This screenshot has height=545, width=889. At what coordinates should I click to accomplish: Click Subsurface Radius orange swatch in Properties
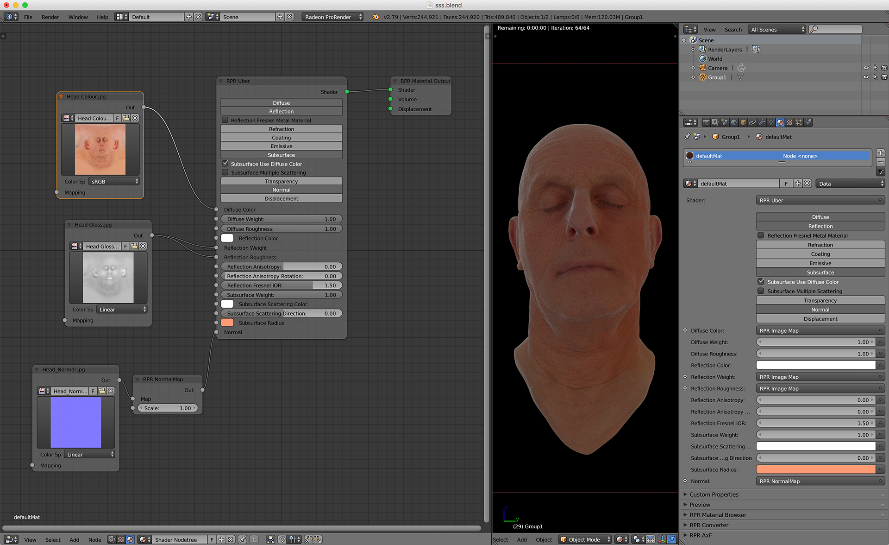816,470
